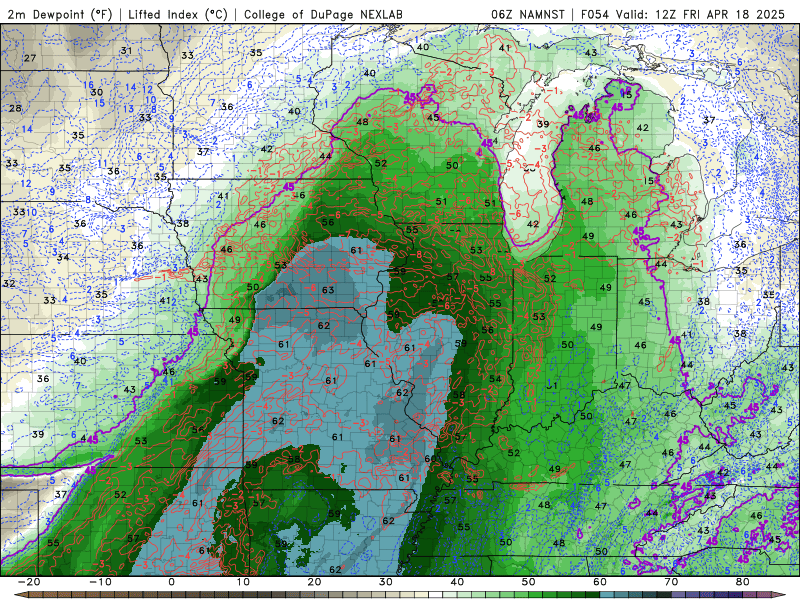
Task: Click the -10 label on the color scale
Action: point(100,582)
